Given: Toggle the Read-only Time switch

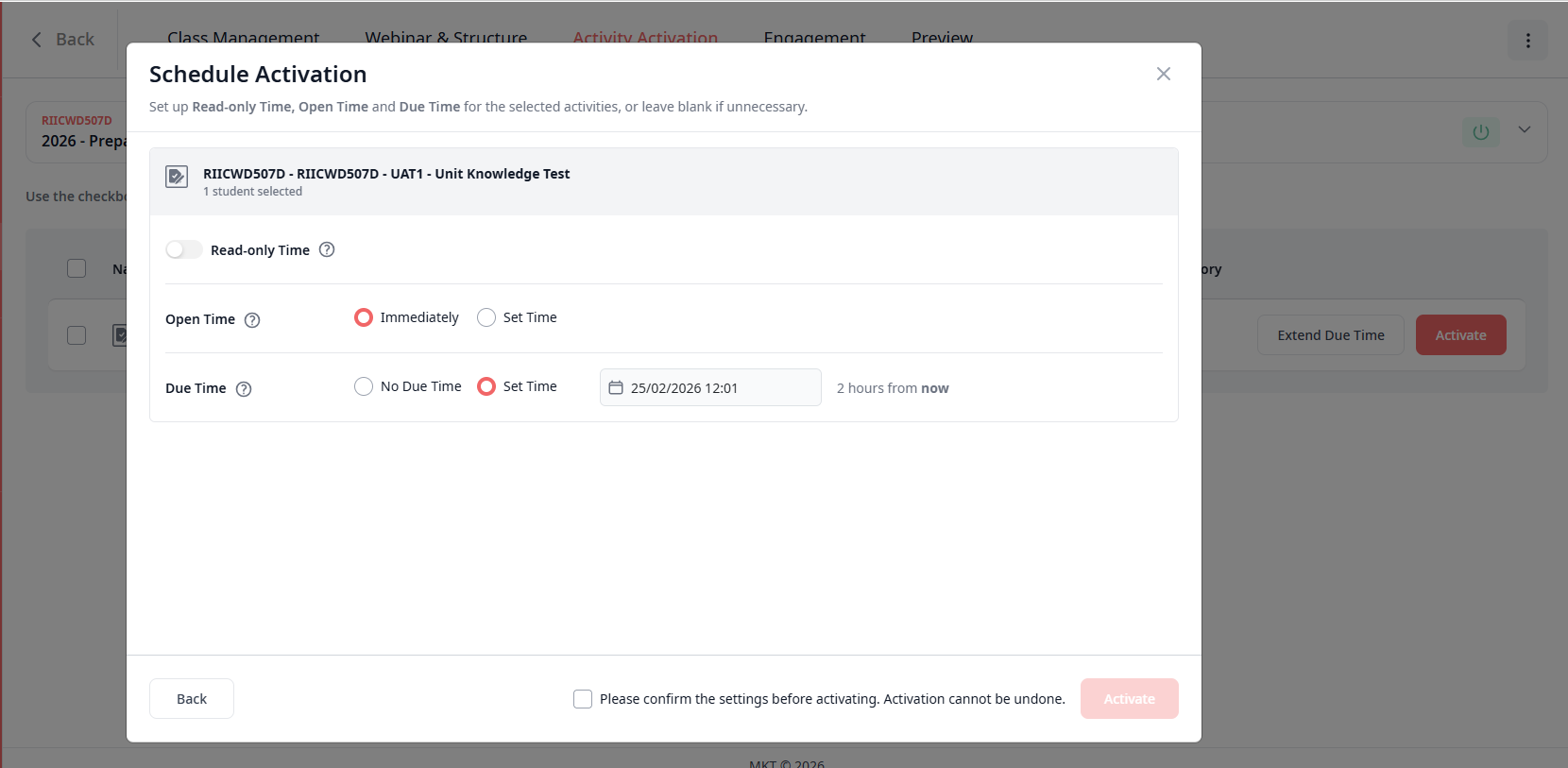Looking at the screenshot, I should 183,249.
